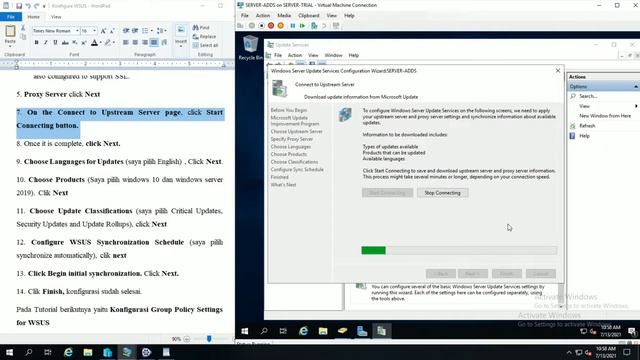Image resolution: width=640 pixels, height=360 pixels.
Task: Click the Start button on host taskbar
Action: pyautogui.click(x=9, y=352)
